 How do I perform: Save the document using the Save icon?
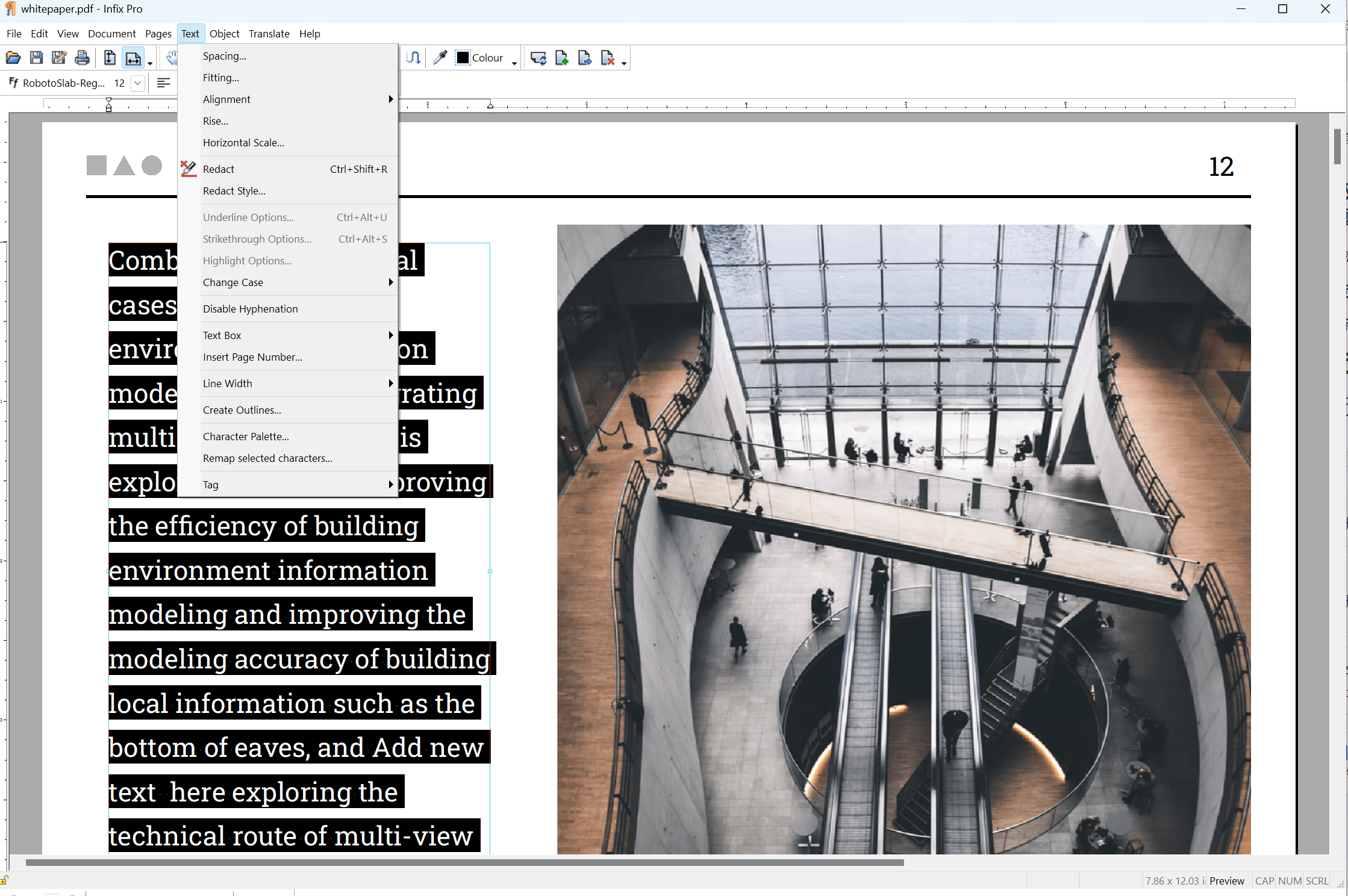pyautogui.click(x=36, y=57)
